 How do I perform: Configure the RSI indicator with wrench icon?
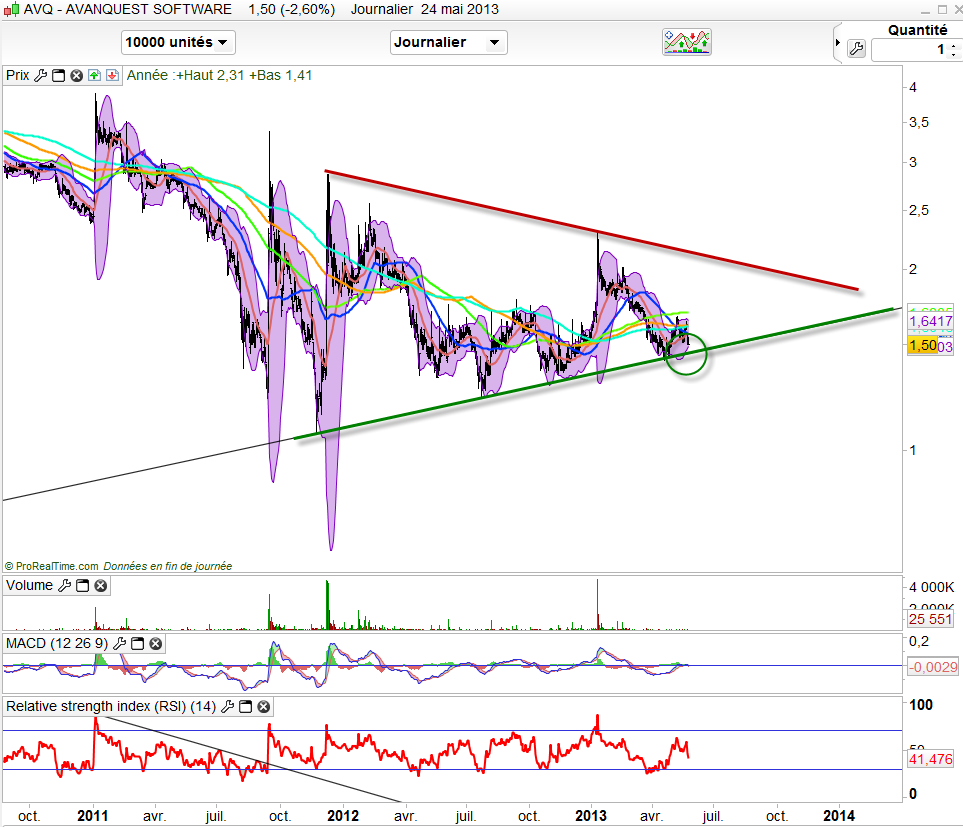[x=227, y=707]
